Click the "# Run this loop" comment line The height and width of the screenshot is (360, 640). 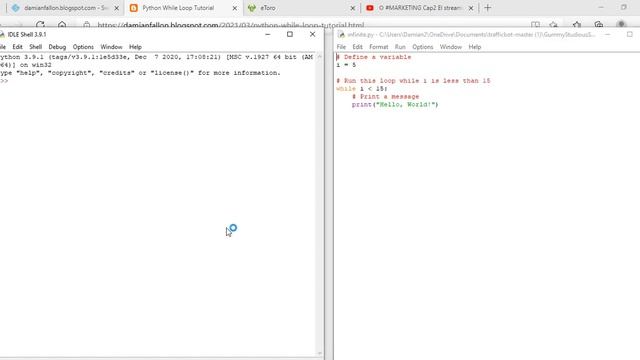coord(413,81)
